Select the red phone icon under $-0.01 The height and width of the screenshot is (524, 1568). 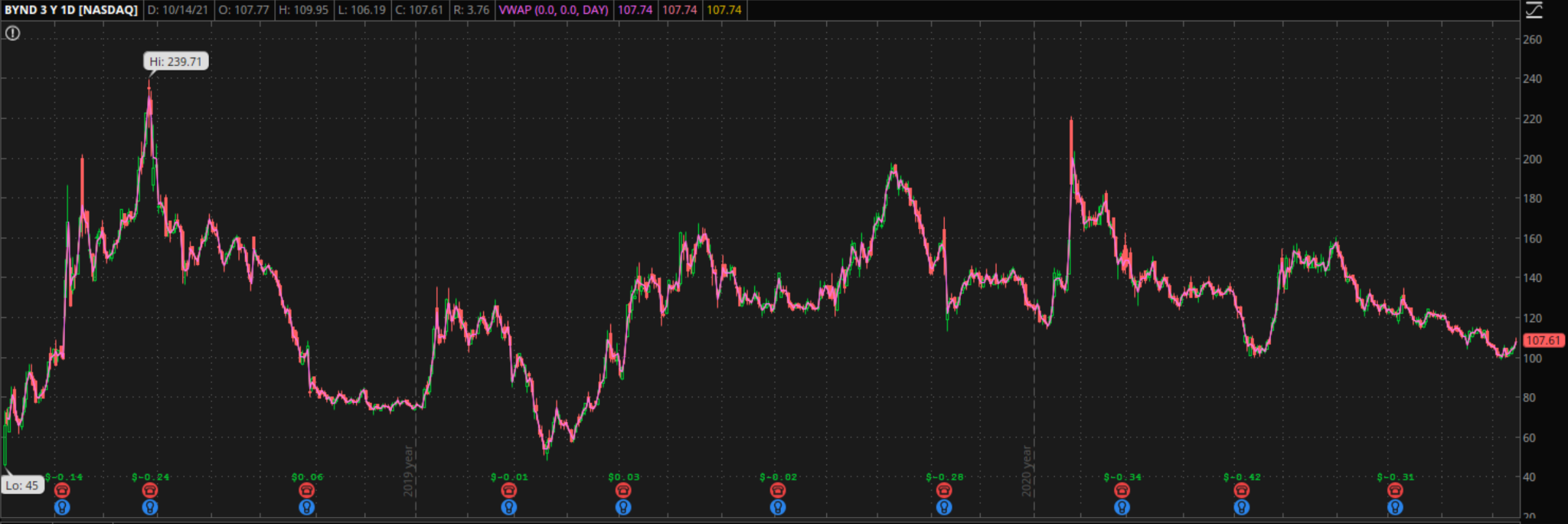tap(509, 490)
